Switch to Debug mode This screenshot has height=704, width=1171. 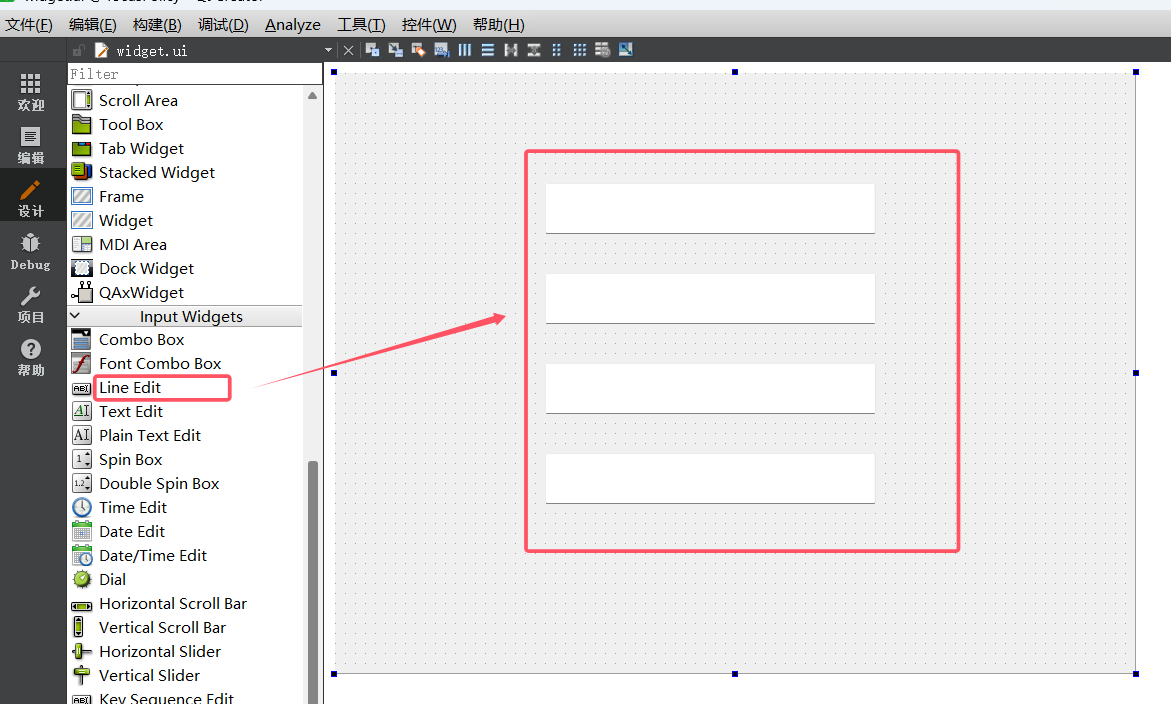pyautogui.click(x=31, y=251)
